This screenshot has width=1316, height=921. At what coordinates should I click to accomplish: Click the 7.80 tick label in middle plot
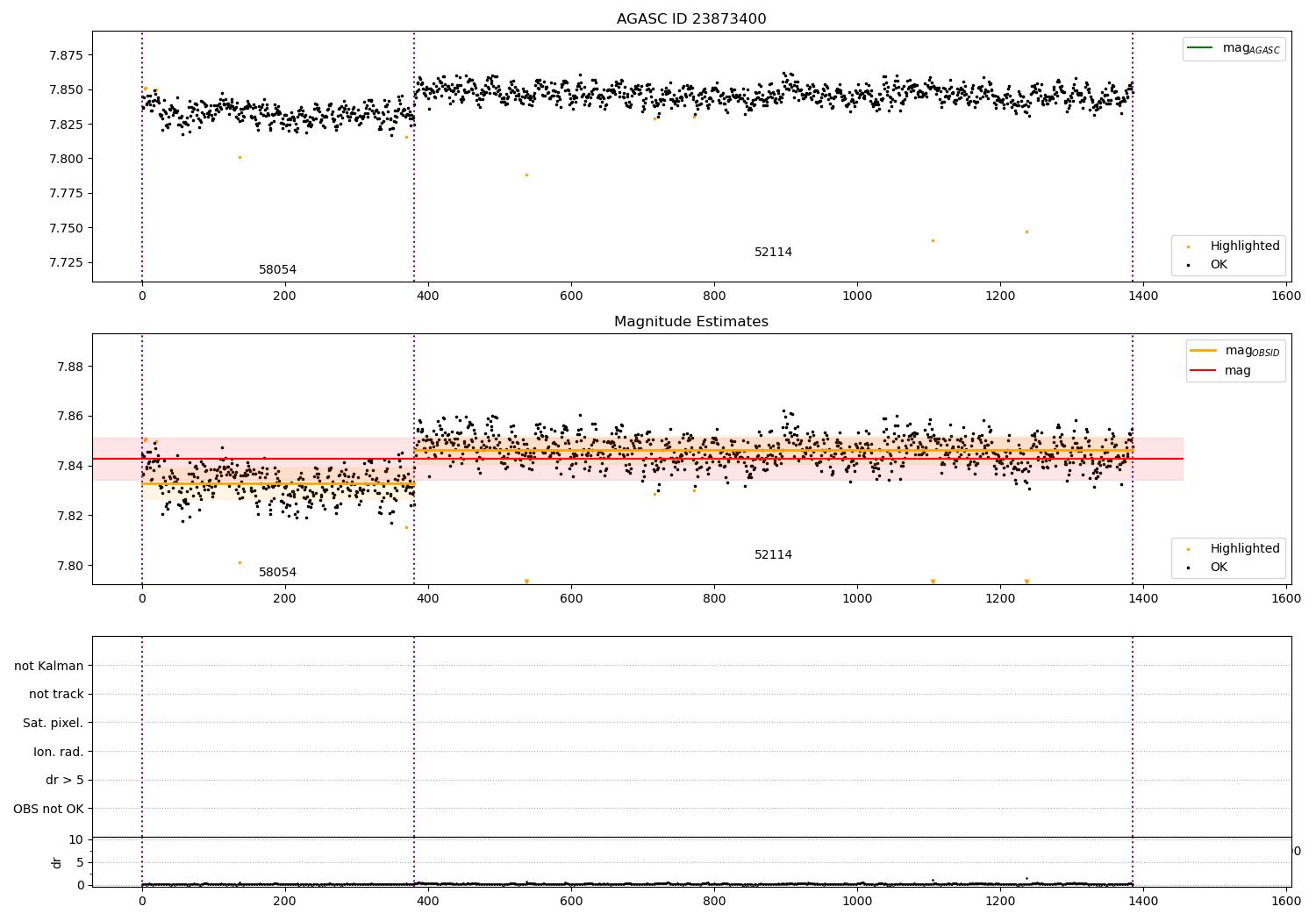69,566
